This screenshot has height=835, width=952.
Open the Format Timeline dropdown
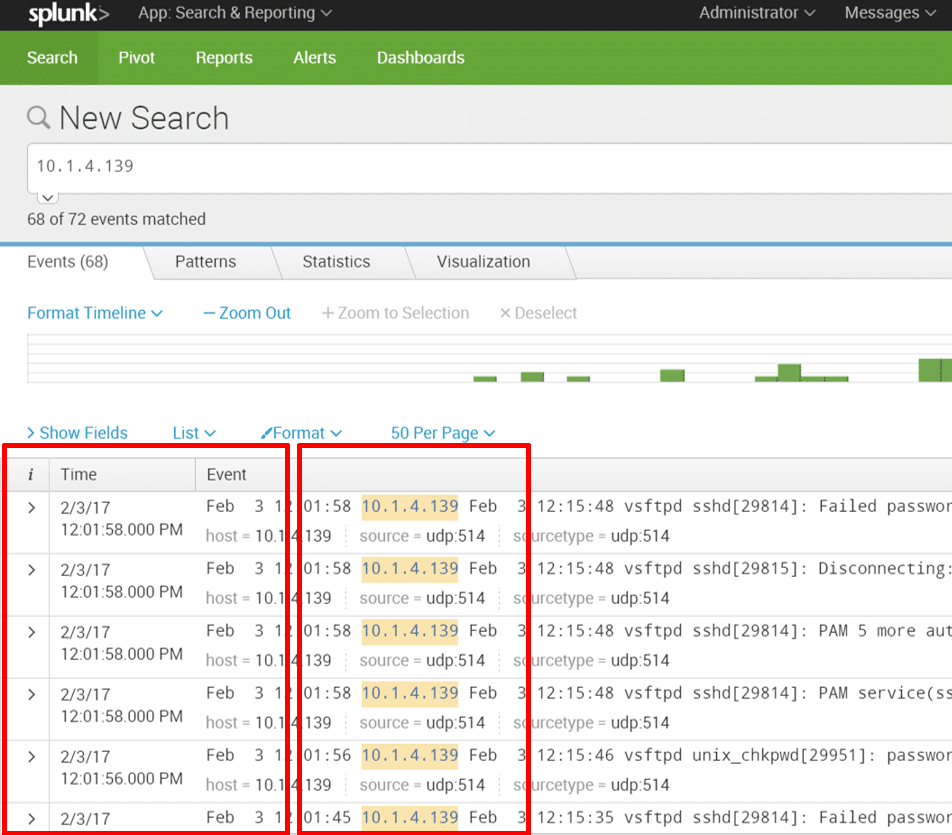95,313
